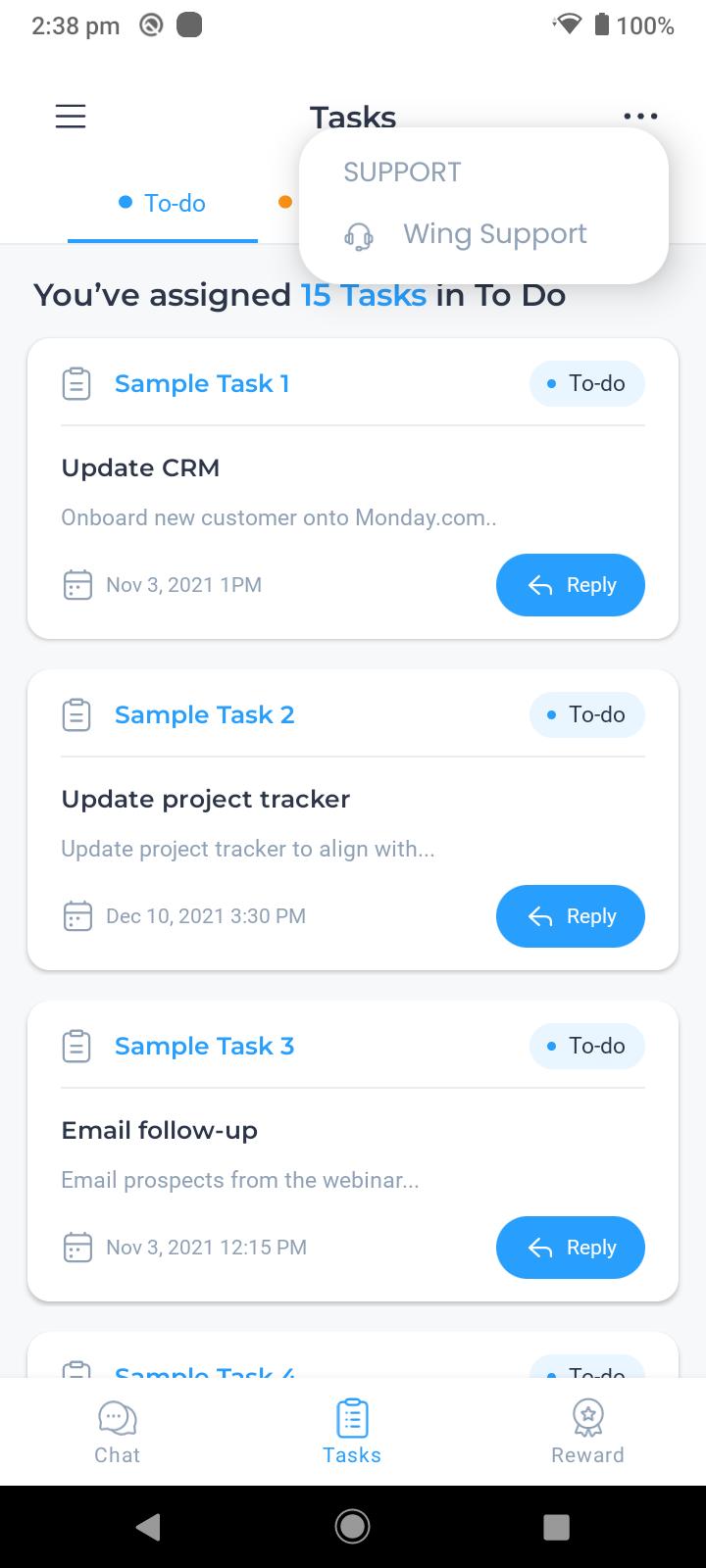
Task: Tap the calendar icon beside Nov 3, 2021 12:15 PM
Action: [77, 1248]
